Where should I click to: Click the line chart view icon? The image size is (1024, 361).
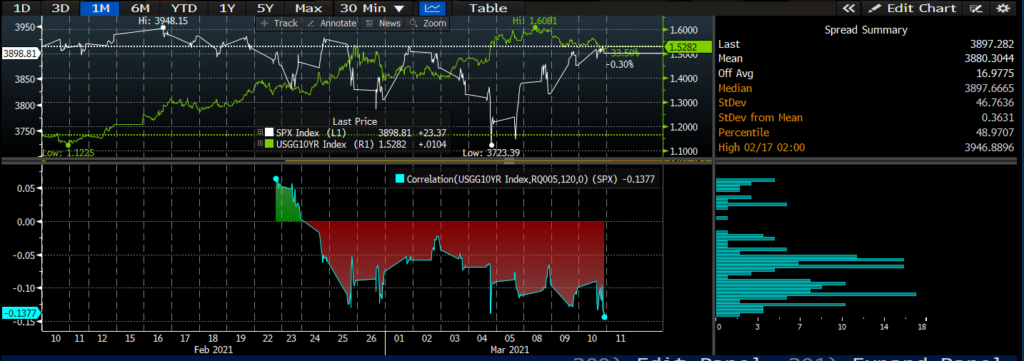[432, 8]
